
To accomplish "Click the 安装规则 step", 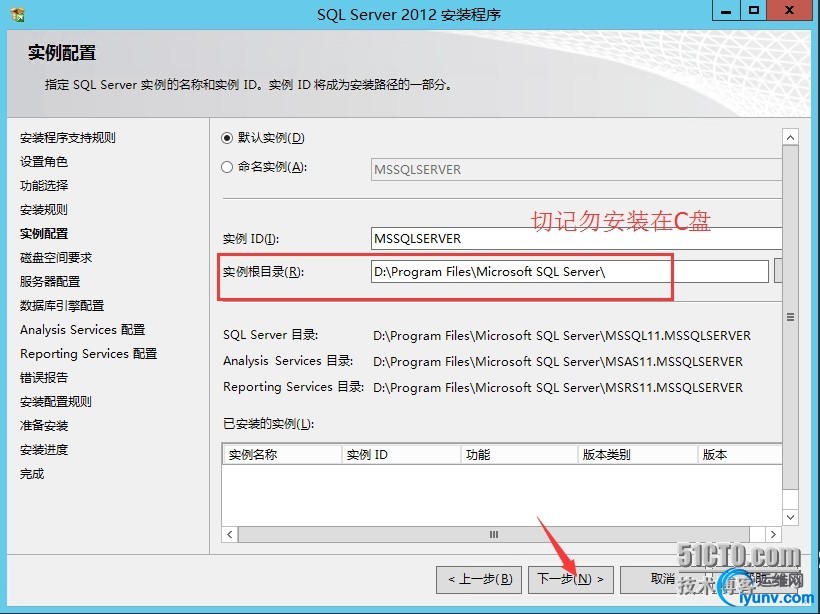I will point(44,210).
